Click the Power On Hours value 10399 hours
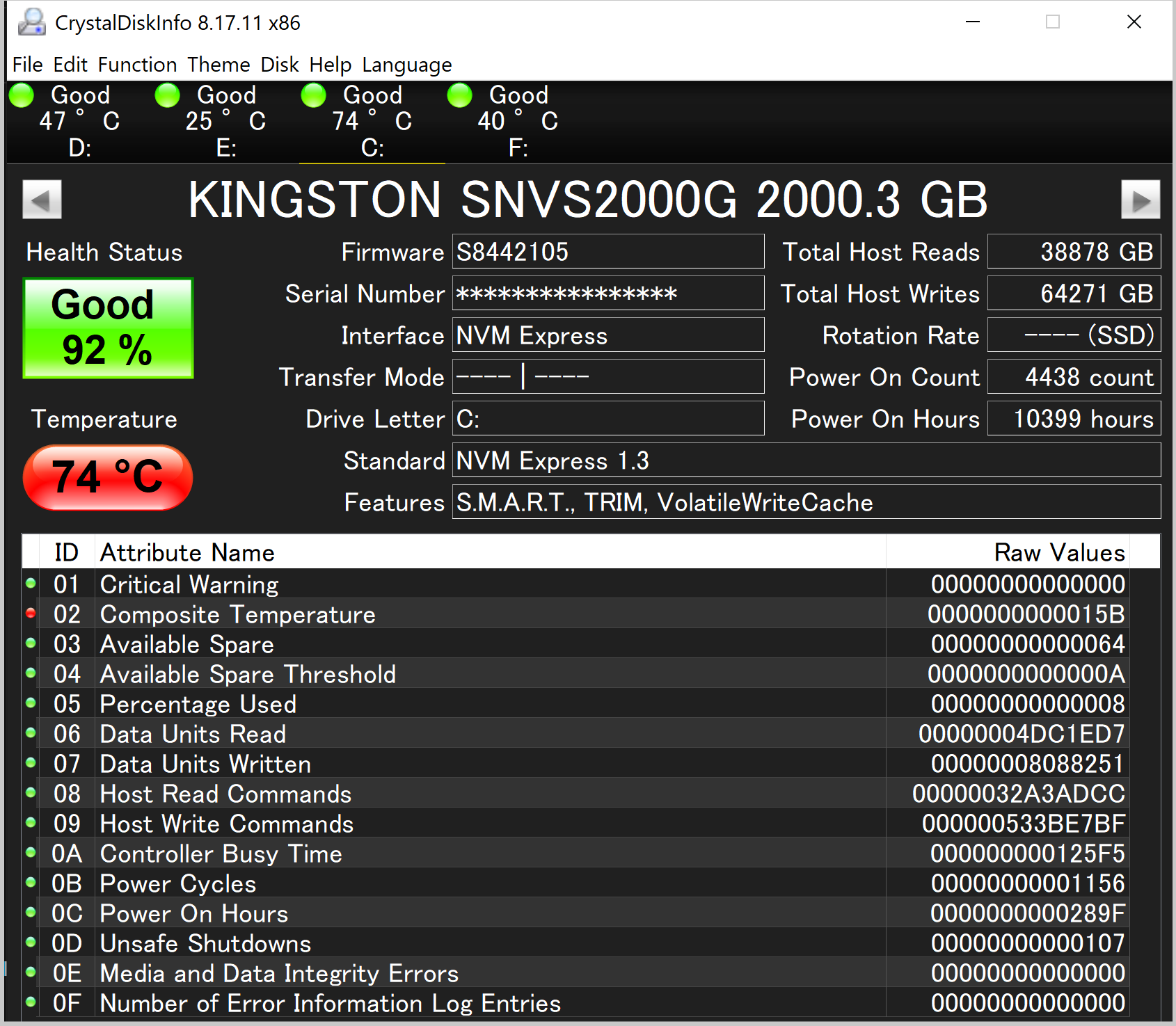The image size is (1176, 1026). [1074, 419]
